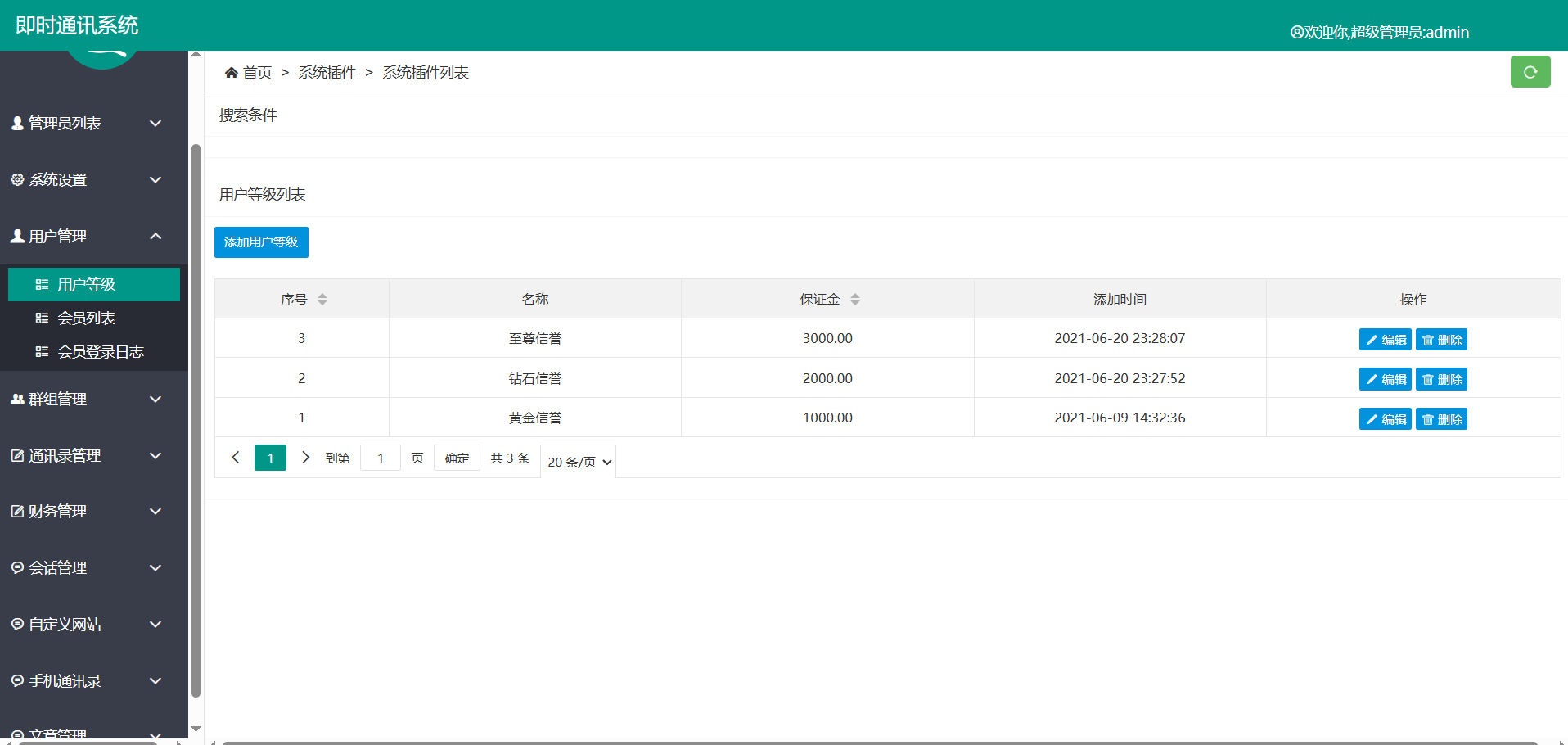Sort table by 序号 column arrows
The height and width of the screenshot is (745, 1568).
pos(322,300)
